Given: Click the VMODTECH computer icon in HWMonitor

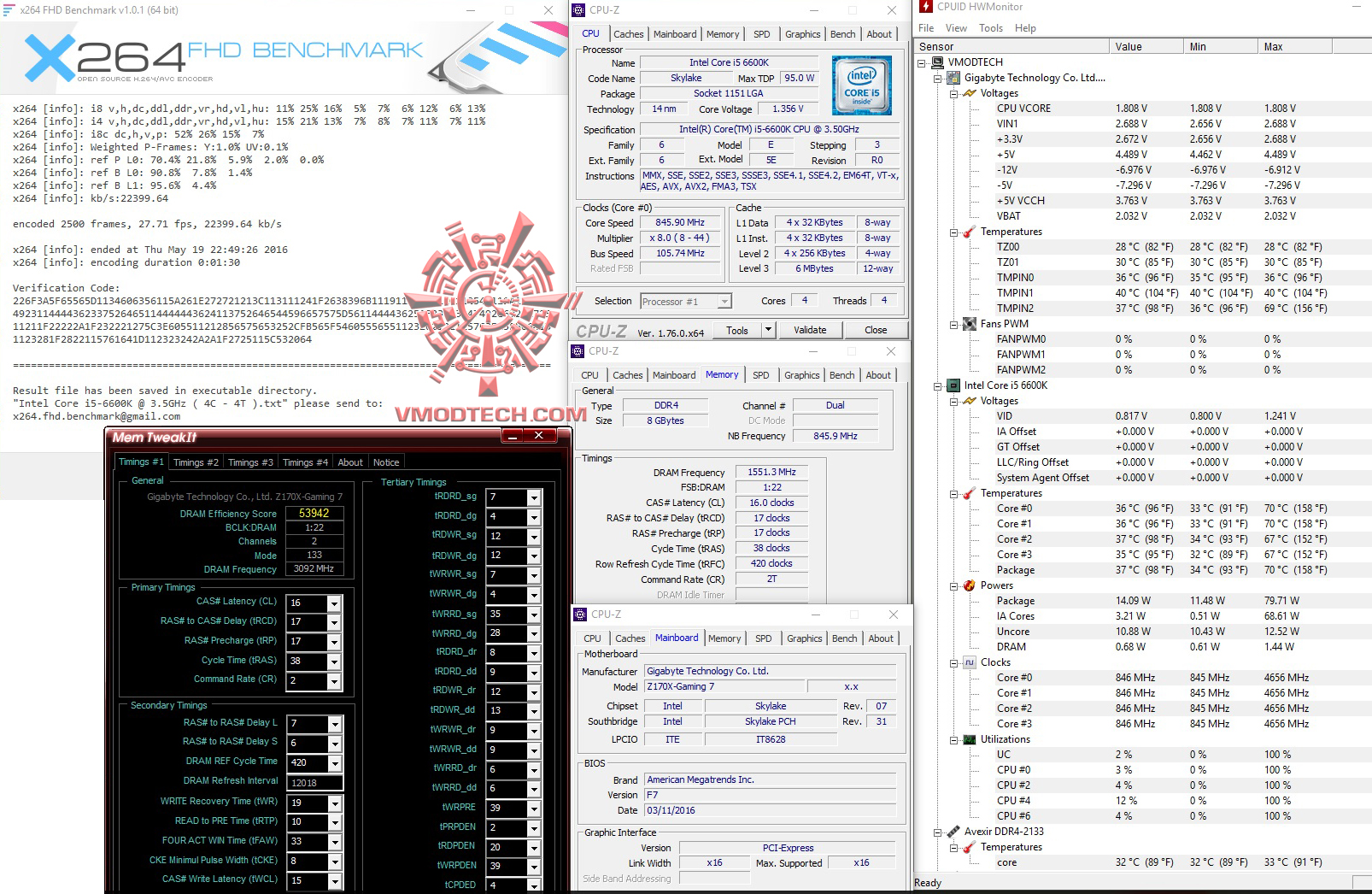Looking at the screenshot, I should 938,62.
